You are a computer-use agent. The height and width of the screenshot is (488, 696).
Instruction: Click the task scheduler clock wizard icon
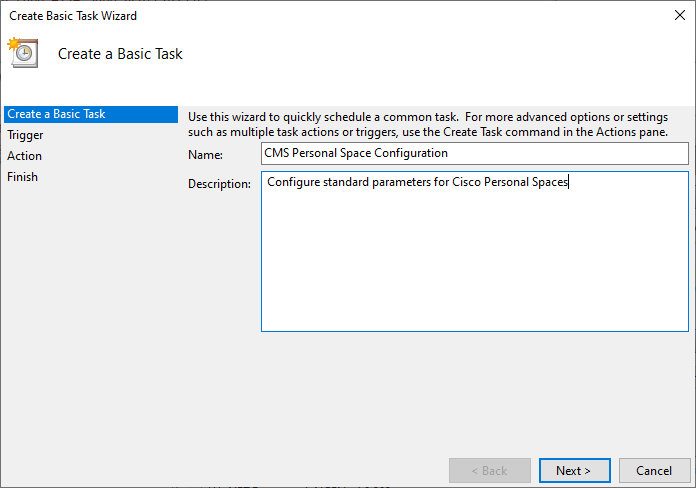point(23,52)
